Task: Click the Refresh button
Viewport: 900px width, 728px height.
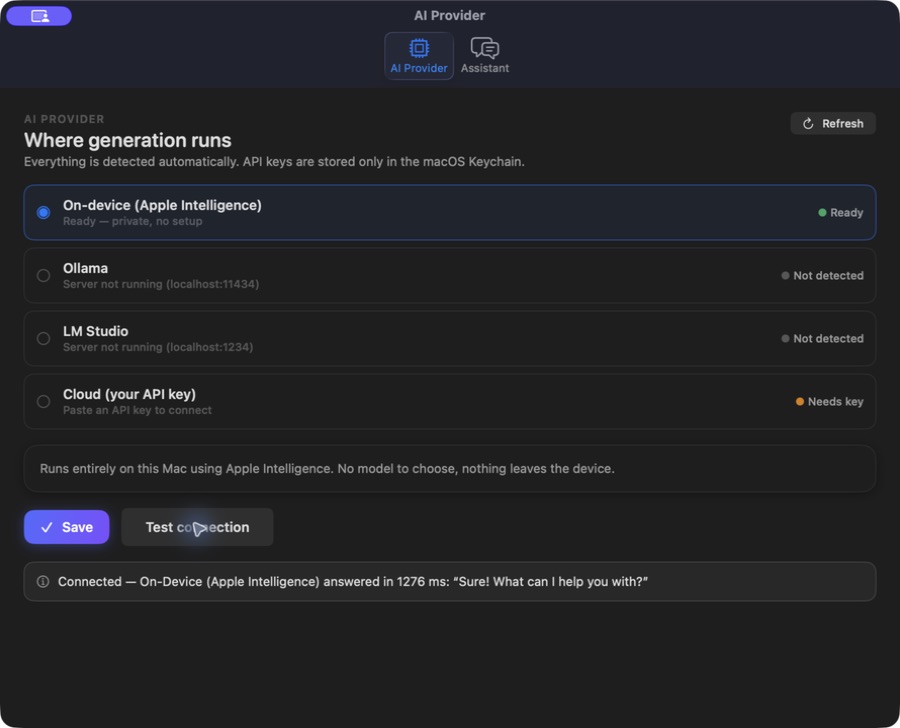Action: point(833,123)
